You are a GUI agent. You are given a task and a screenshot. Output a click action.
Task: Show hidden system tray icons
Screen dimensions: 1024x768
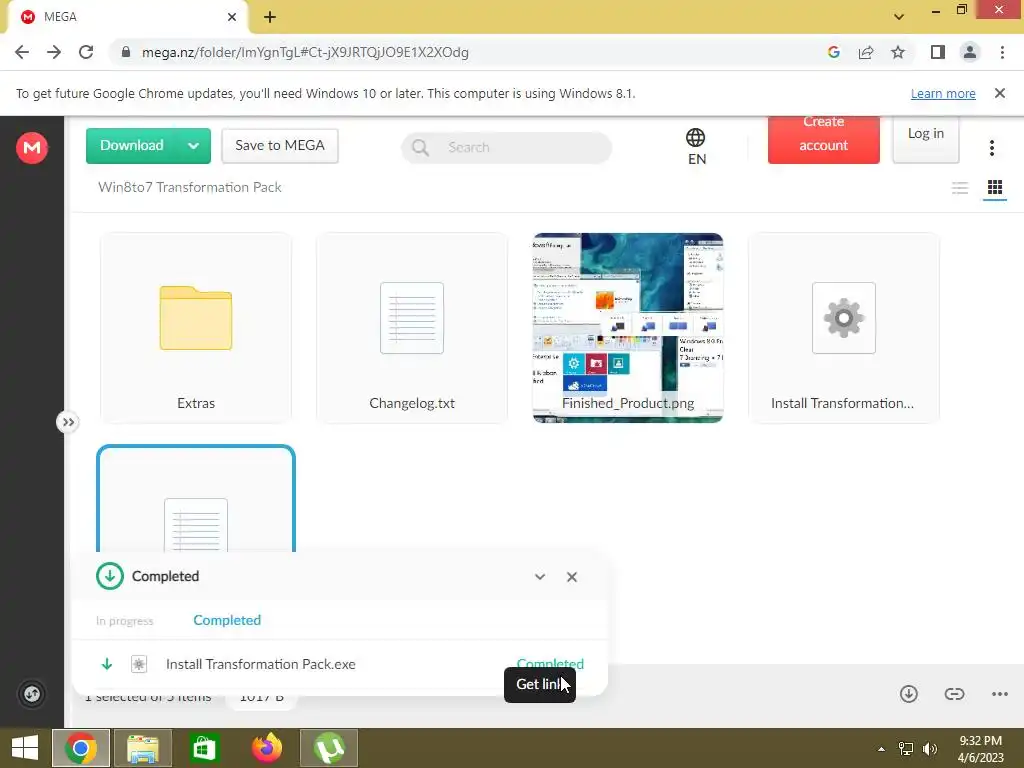tap(881, 749)
